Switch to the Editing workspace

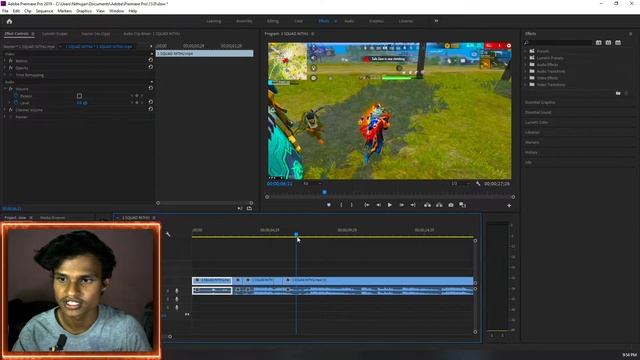pos(273,21)
